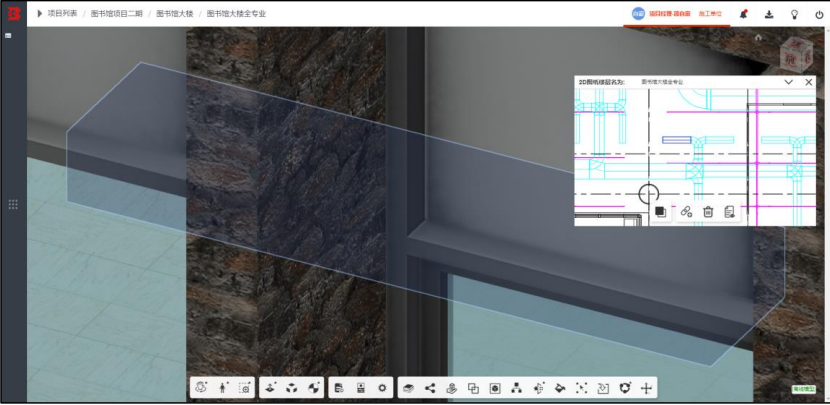Click the document view icon in 2D panel
The image size is (830, 405).
[x=729, y=212]
